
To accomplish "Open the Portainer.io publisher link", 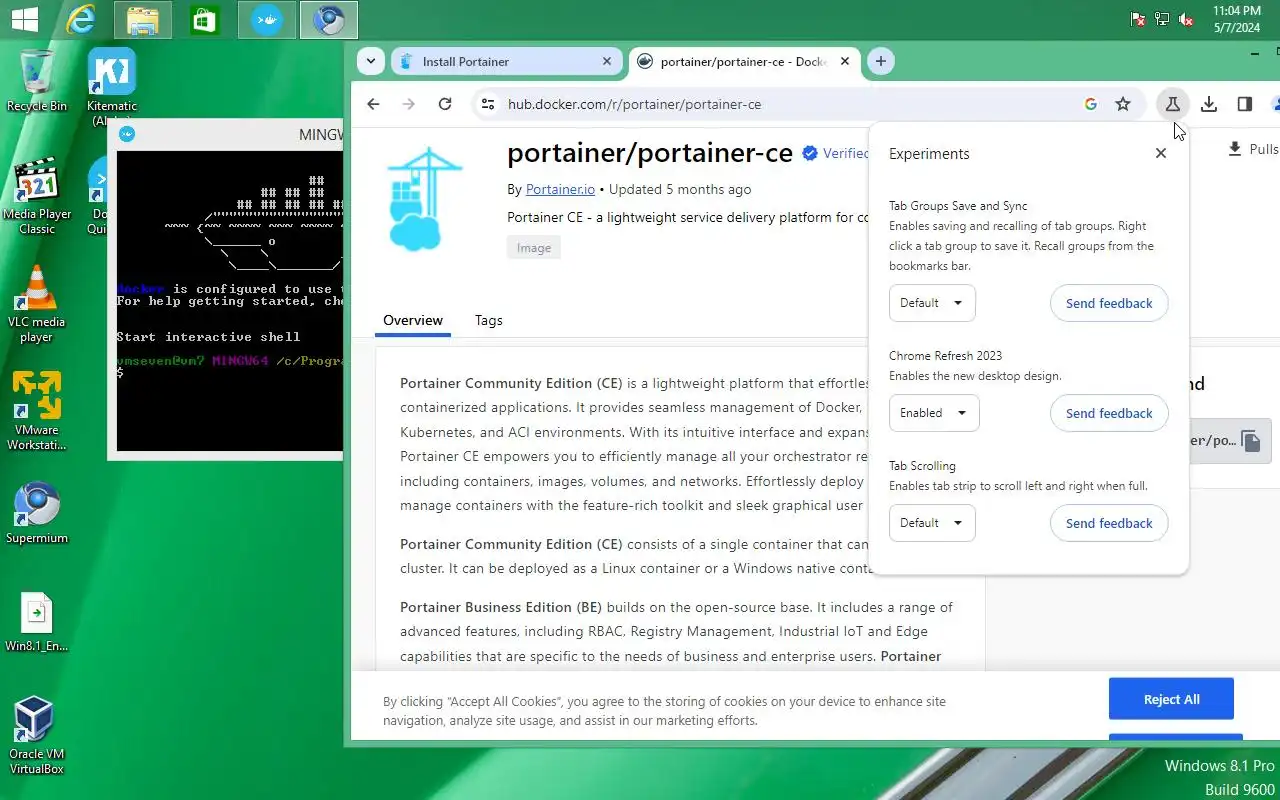I will pos(560,189).
